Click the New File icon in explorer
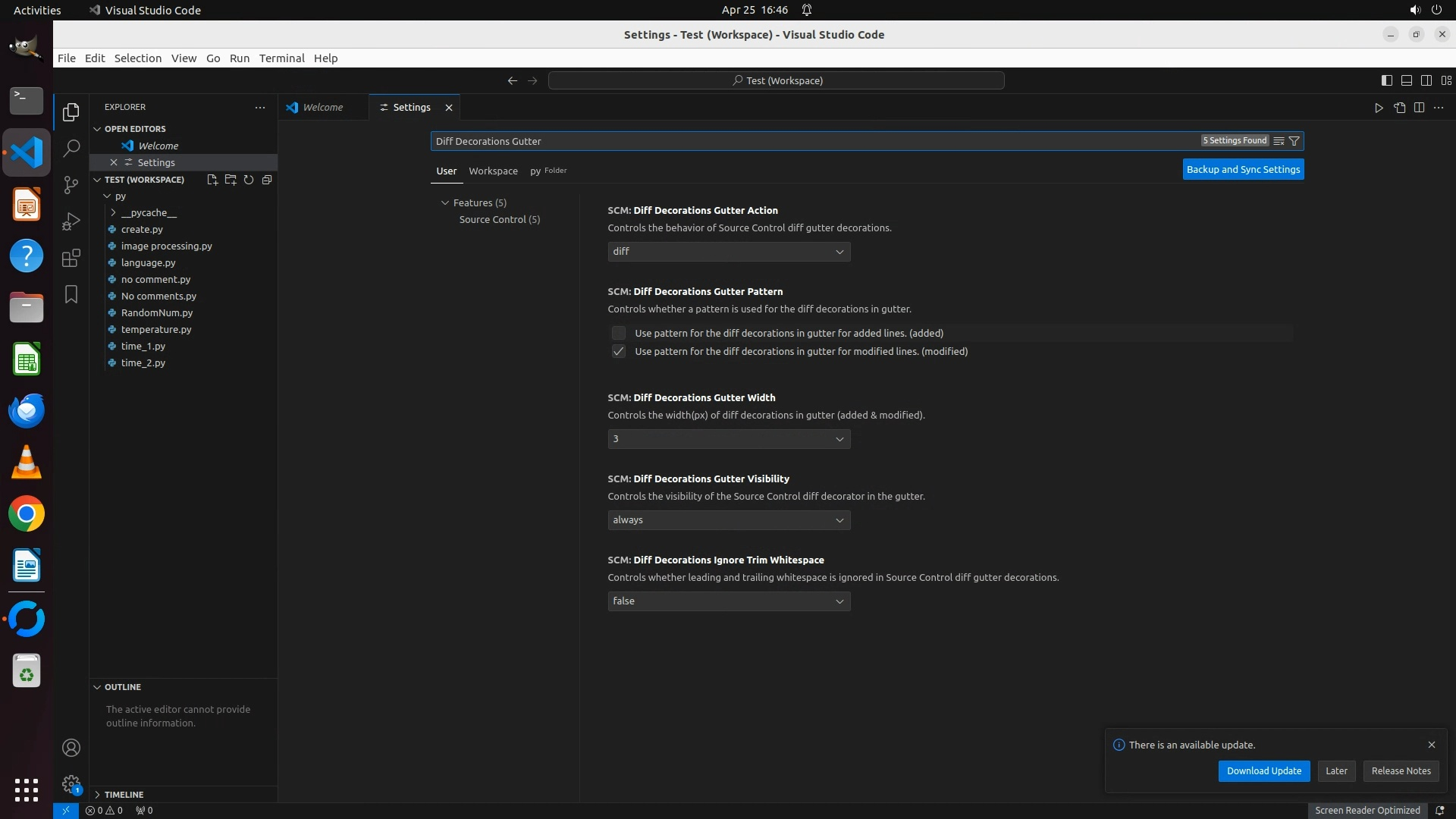1456x819 pixels. (212, 180)
